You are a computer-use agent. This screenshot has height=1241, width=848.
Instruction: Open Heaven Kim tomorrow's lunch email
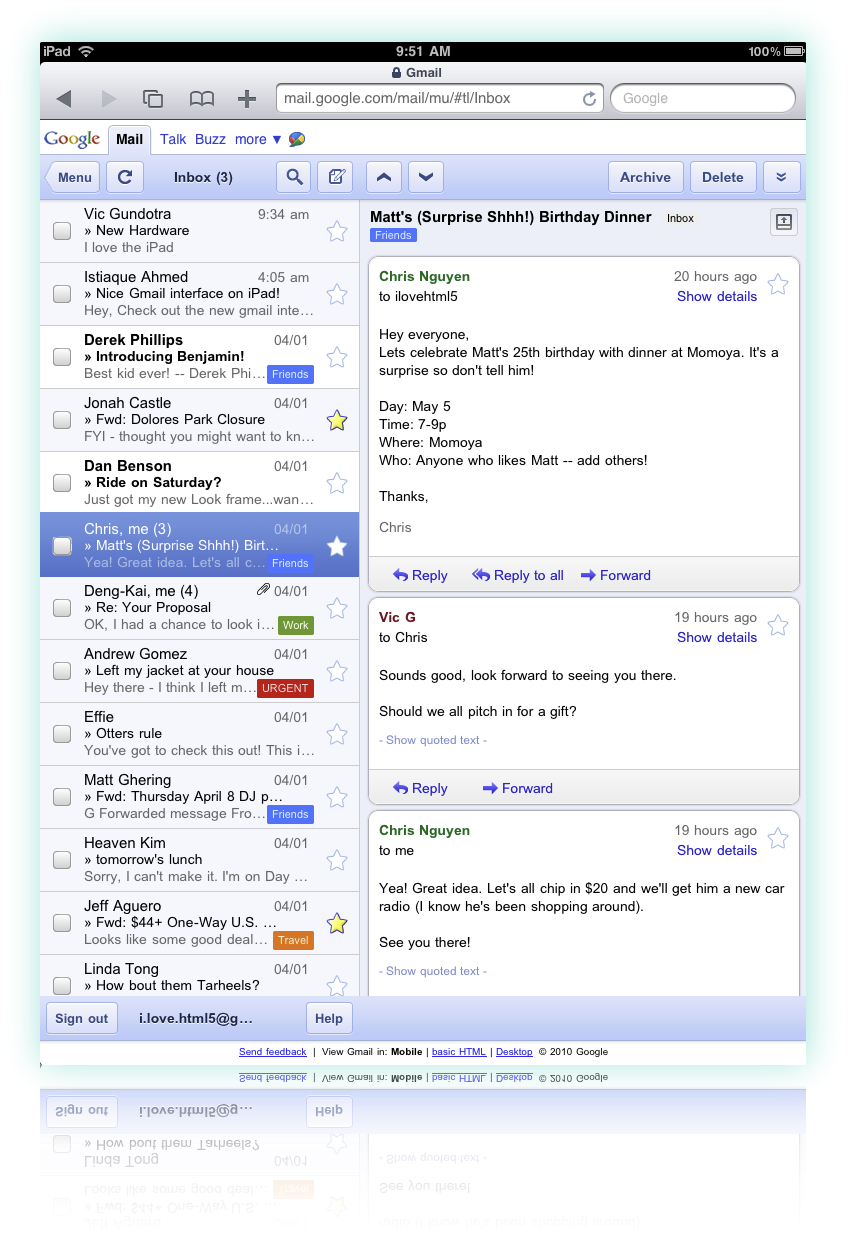click(199, 860)
